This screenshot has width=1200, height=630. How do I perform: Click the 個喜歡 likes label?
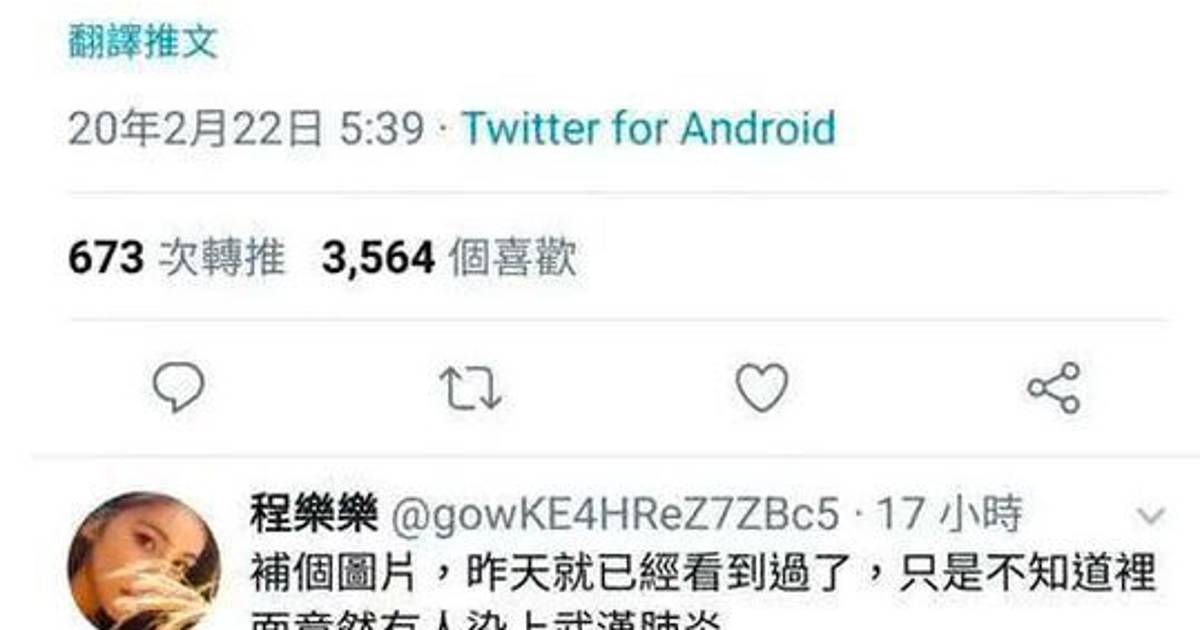coord(513,259)
